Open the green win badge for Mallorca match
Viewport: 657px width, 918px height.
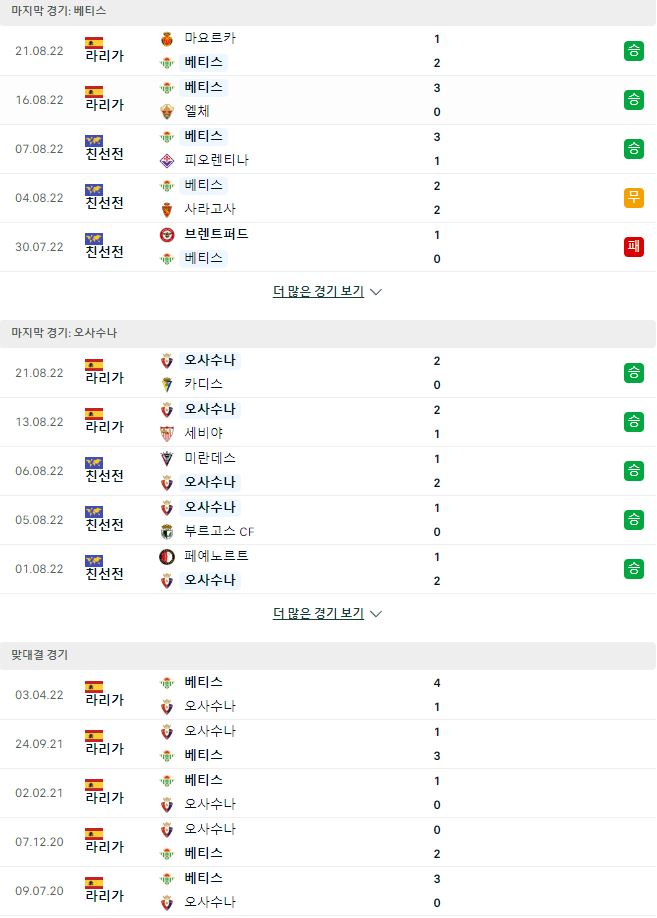point(634,51)
